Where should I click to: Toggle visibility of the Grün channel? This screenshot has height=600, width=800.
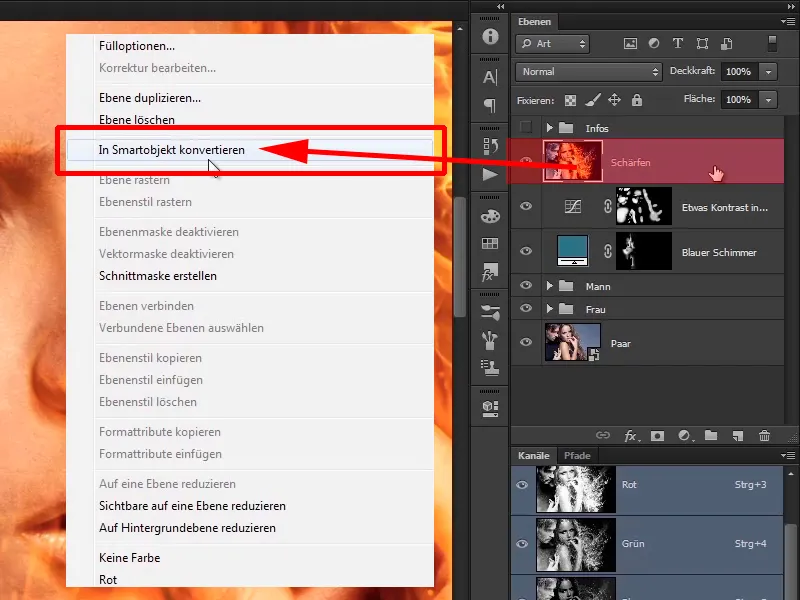(x=522, y=544)
